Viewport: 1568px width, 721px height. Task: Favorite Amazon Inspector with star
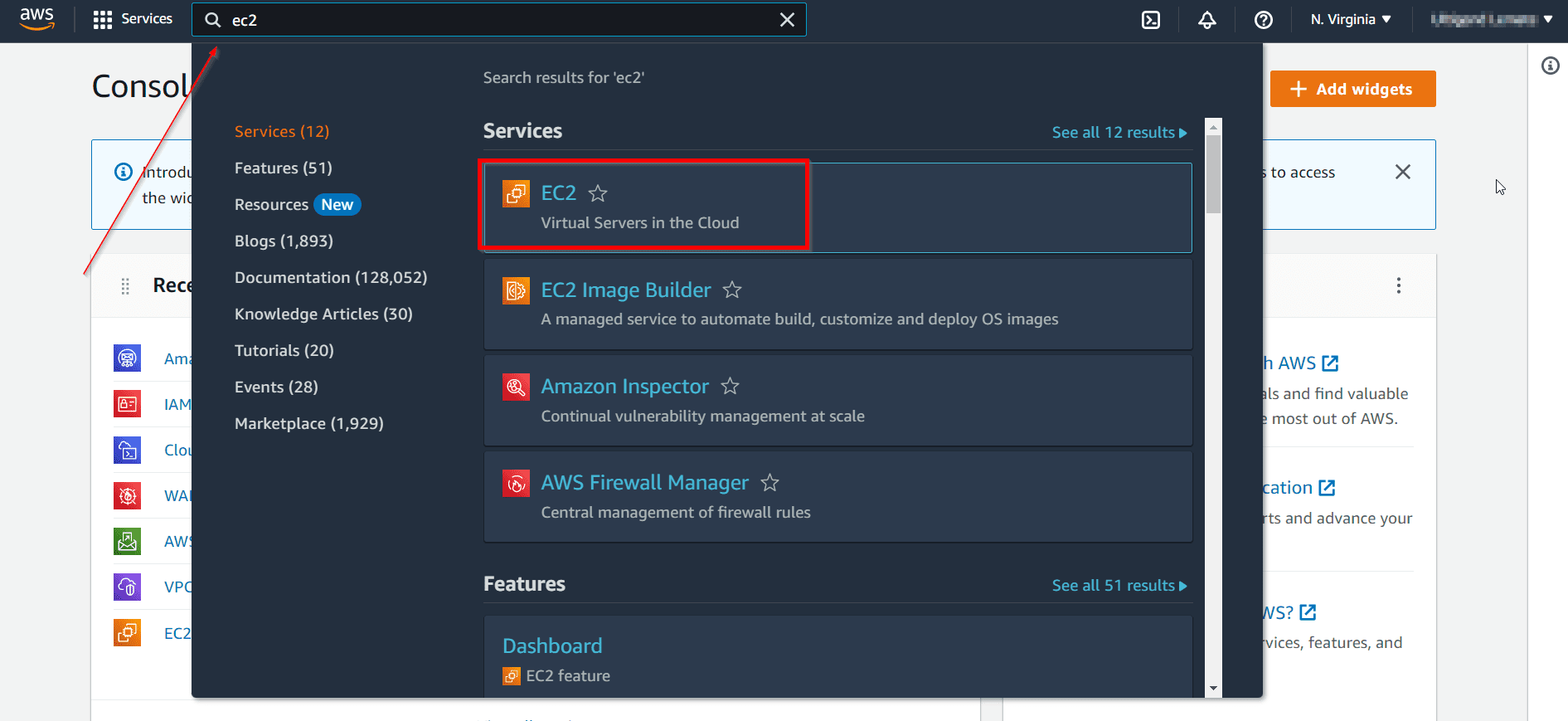(x=730, y=386)
